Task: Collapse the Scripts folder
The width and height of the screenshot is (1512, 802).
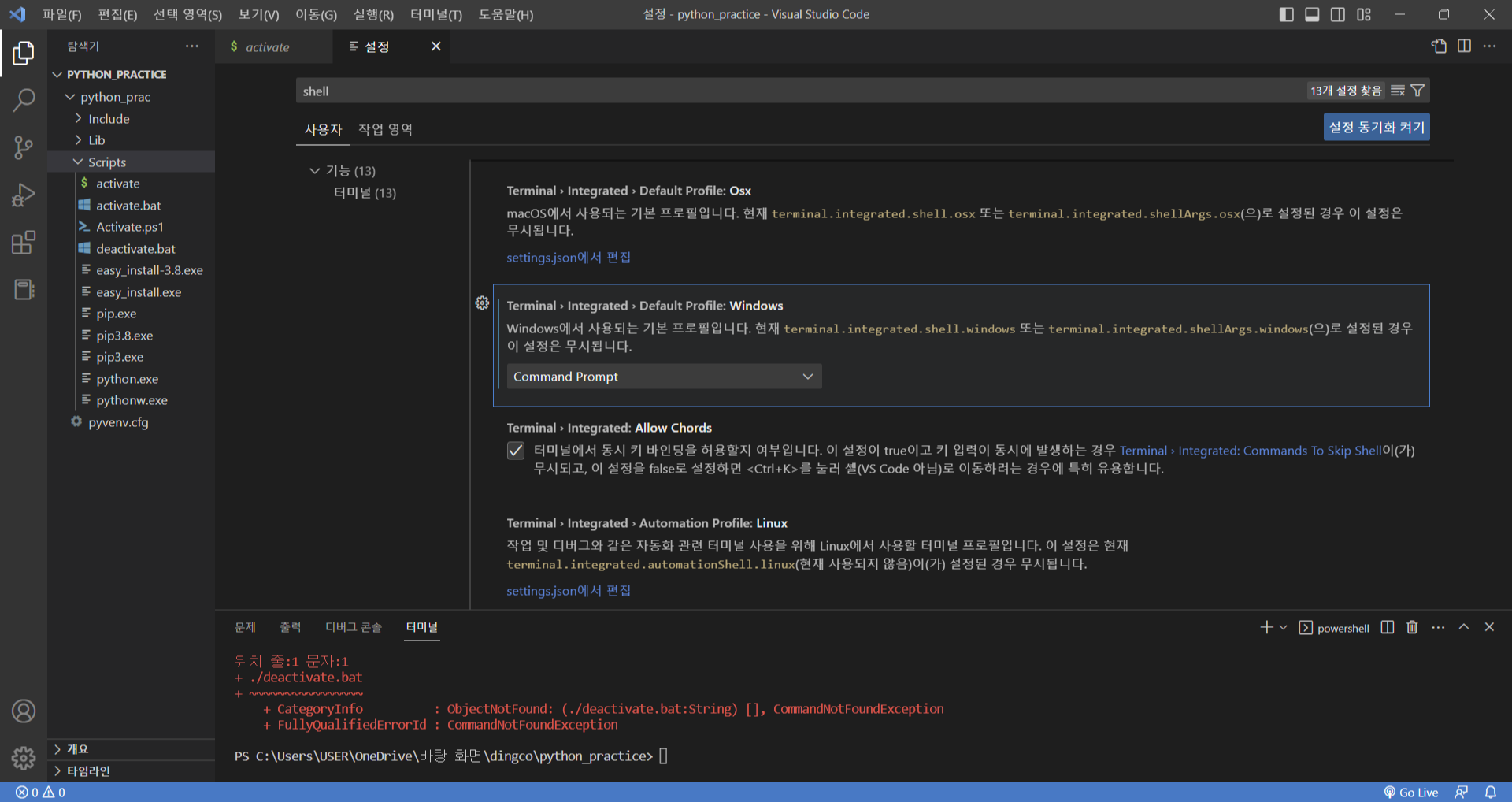Action: (x=78, y=162)
